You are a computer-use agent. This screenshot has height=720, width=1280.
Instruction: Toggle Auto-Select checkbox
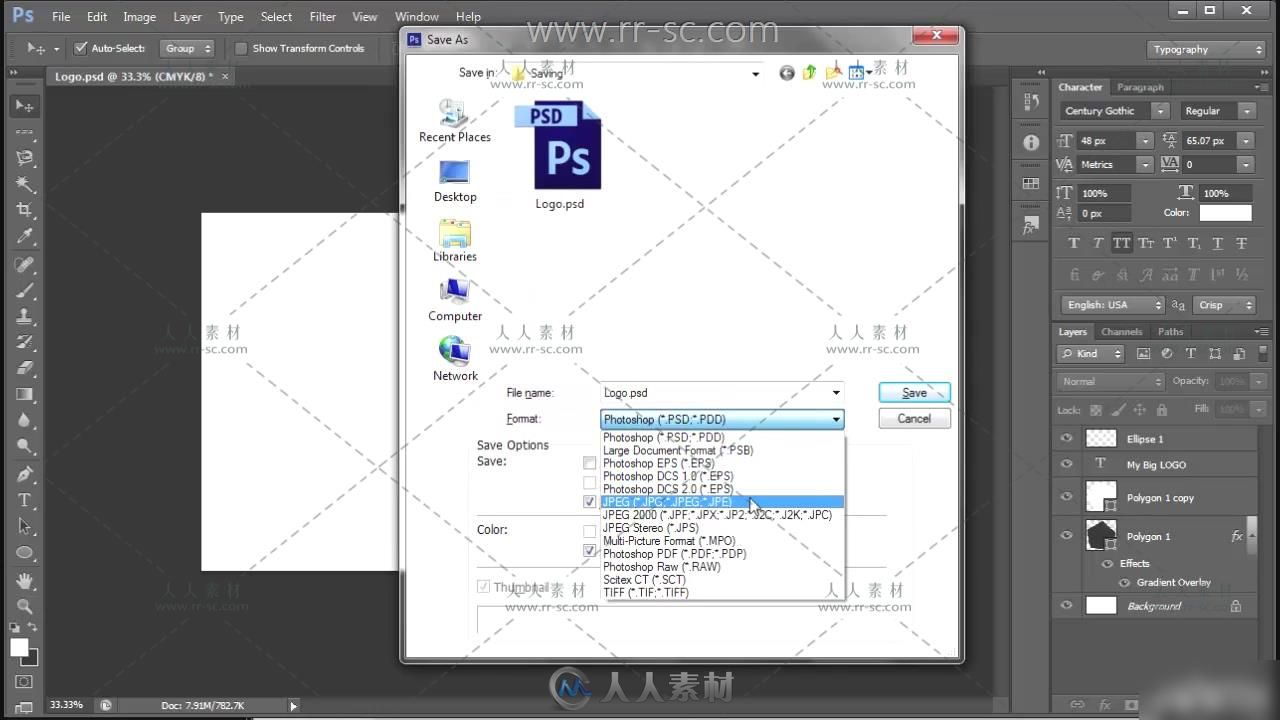pos(81,48)
